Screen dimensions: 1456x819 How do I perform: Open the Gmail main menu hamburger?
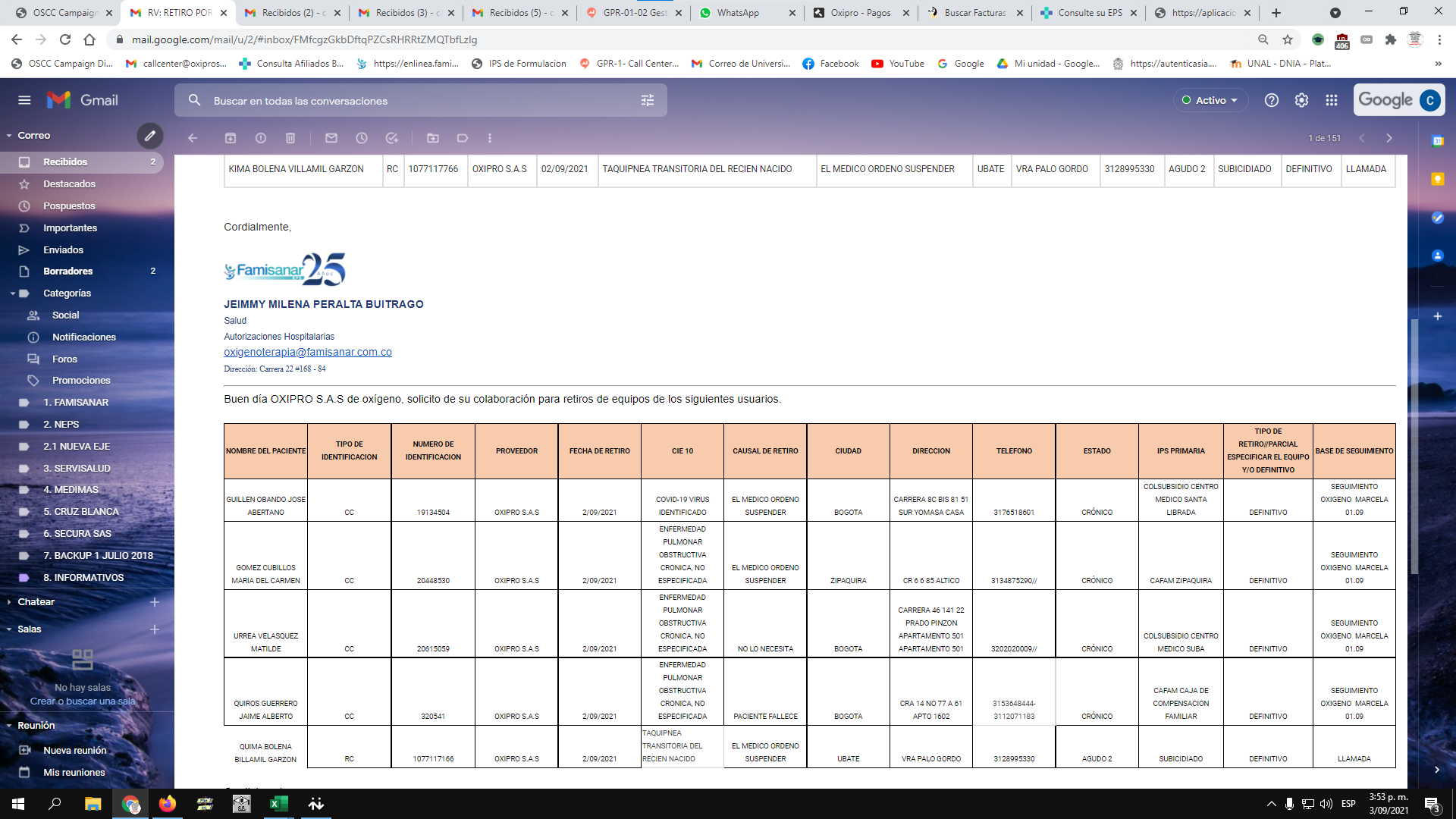[24, 100]
